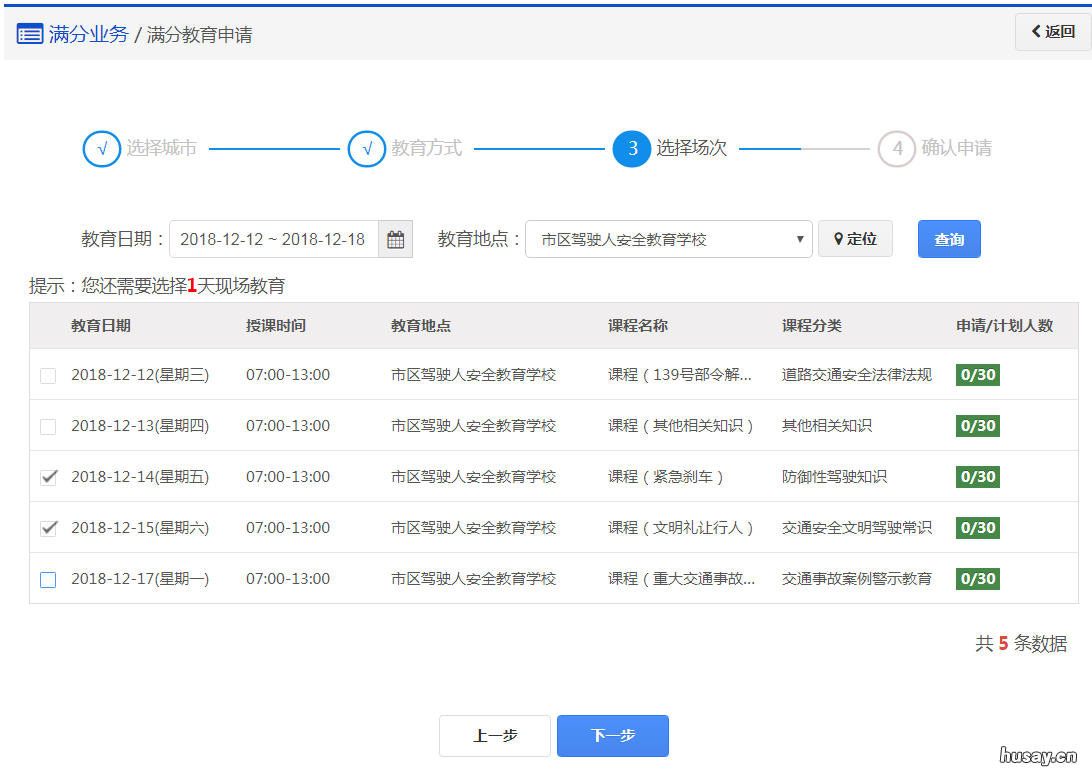
Task: Check the 2018-12-12(星期三) session checkbox
Action: [x=47, y=374]
